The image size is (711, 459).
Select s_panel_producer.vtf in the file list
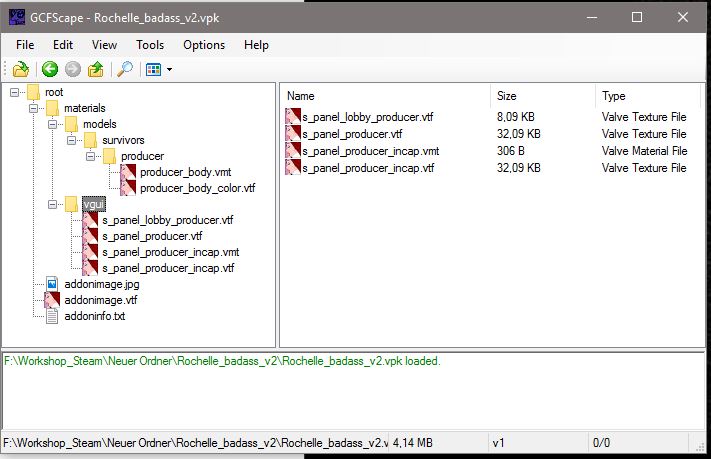(x=352, y=134)
